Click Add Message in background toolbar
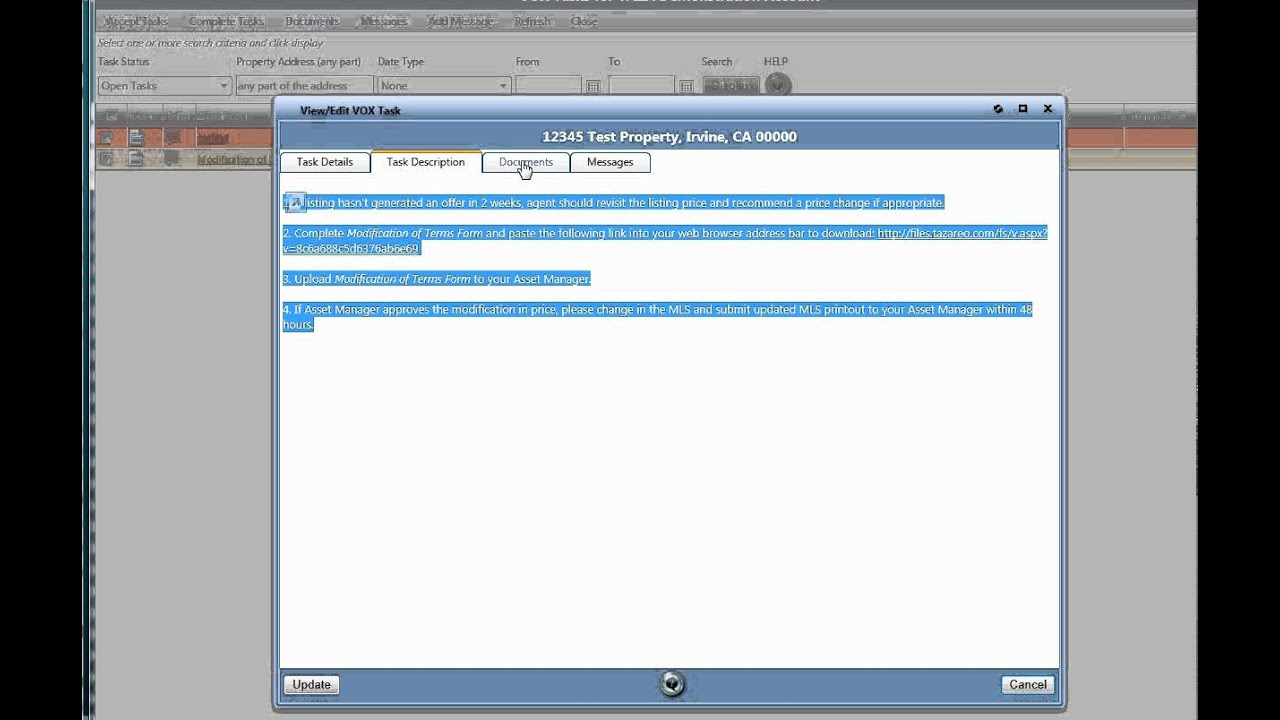The width and height of the screenshot is (1280, 720). pyautogui.click(x=460, y=21)
